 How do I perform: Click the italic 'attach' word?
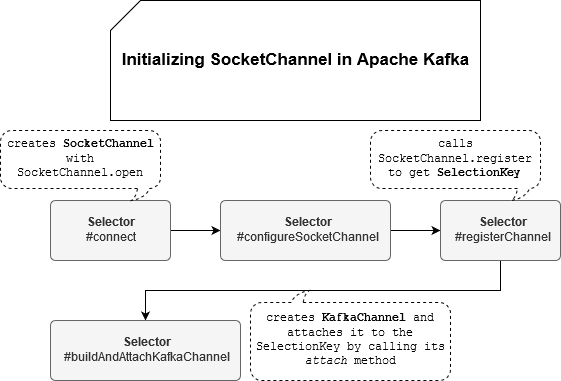click(x=326, y=360)
